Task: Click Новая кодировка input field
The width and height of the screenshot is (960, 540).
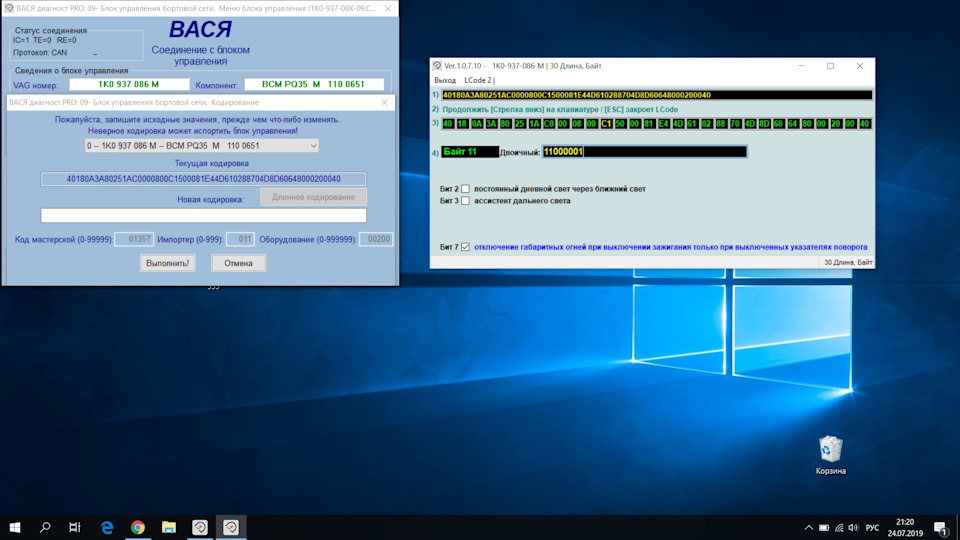Action: click(x=203, y=216)
